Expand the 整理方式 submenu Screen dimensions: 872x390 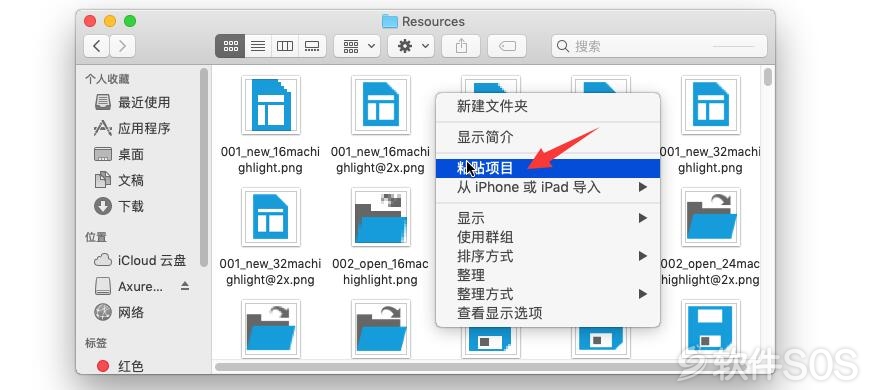point(548,294)
